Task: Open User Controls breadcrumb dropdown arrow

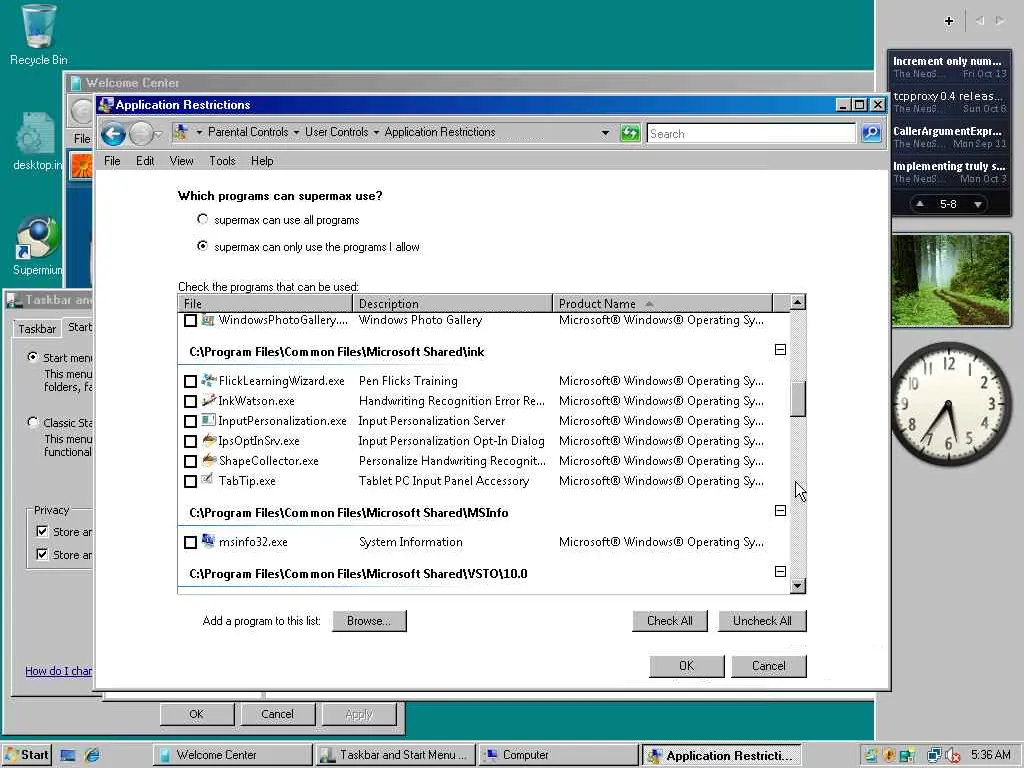Action: (x=376, y=133)
